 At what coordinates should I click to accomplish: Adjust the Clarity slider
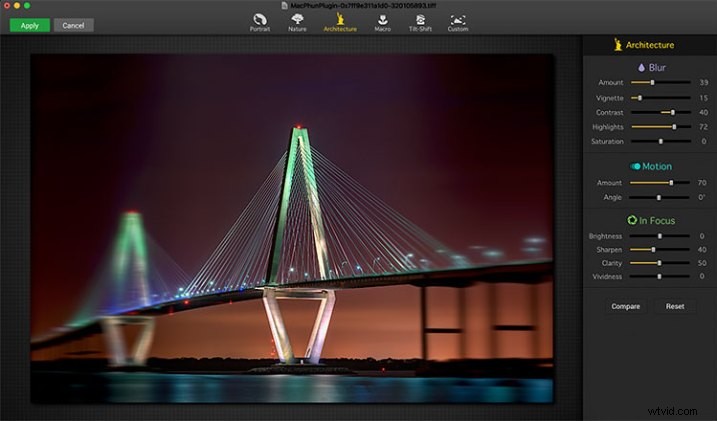coord(659,263)
